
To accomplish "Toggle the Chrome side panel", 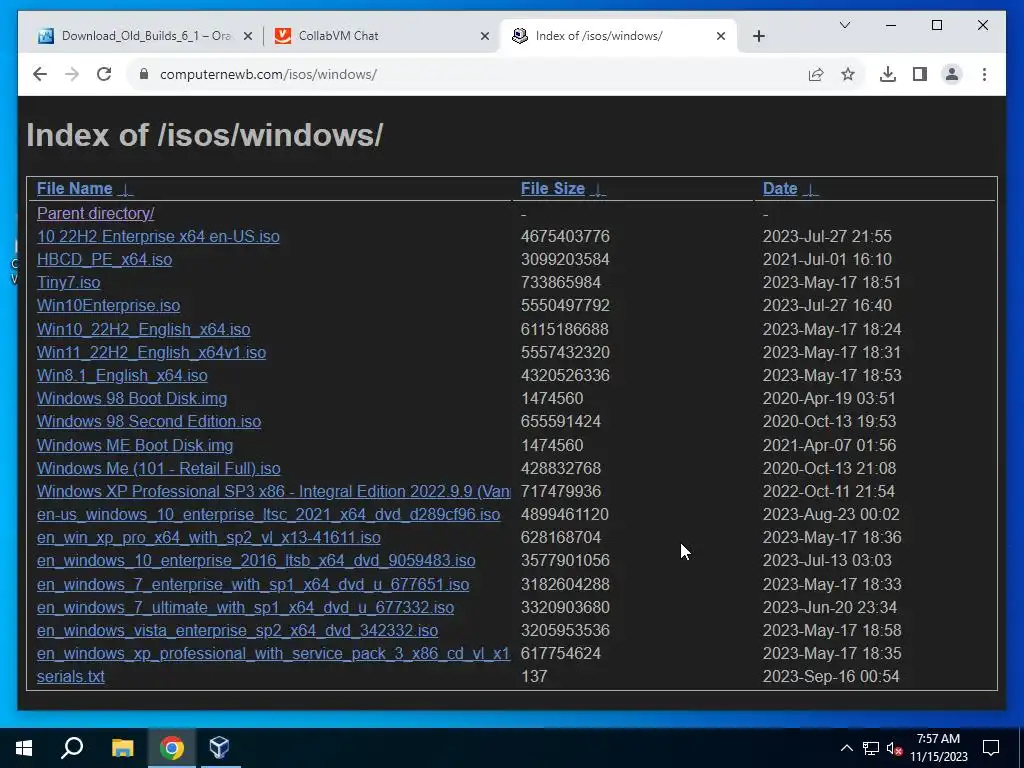I will (920, 74).
